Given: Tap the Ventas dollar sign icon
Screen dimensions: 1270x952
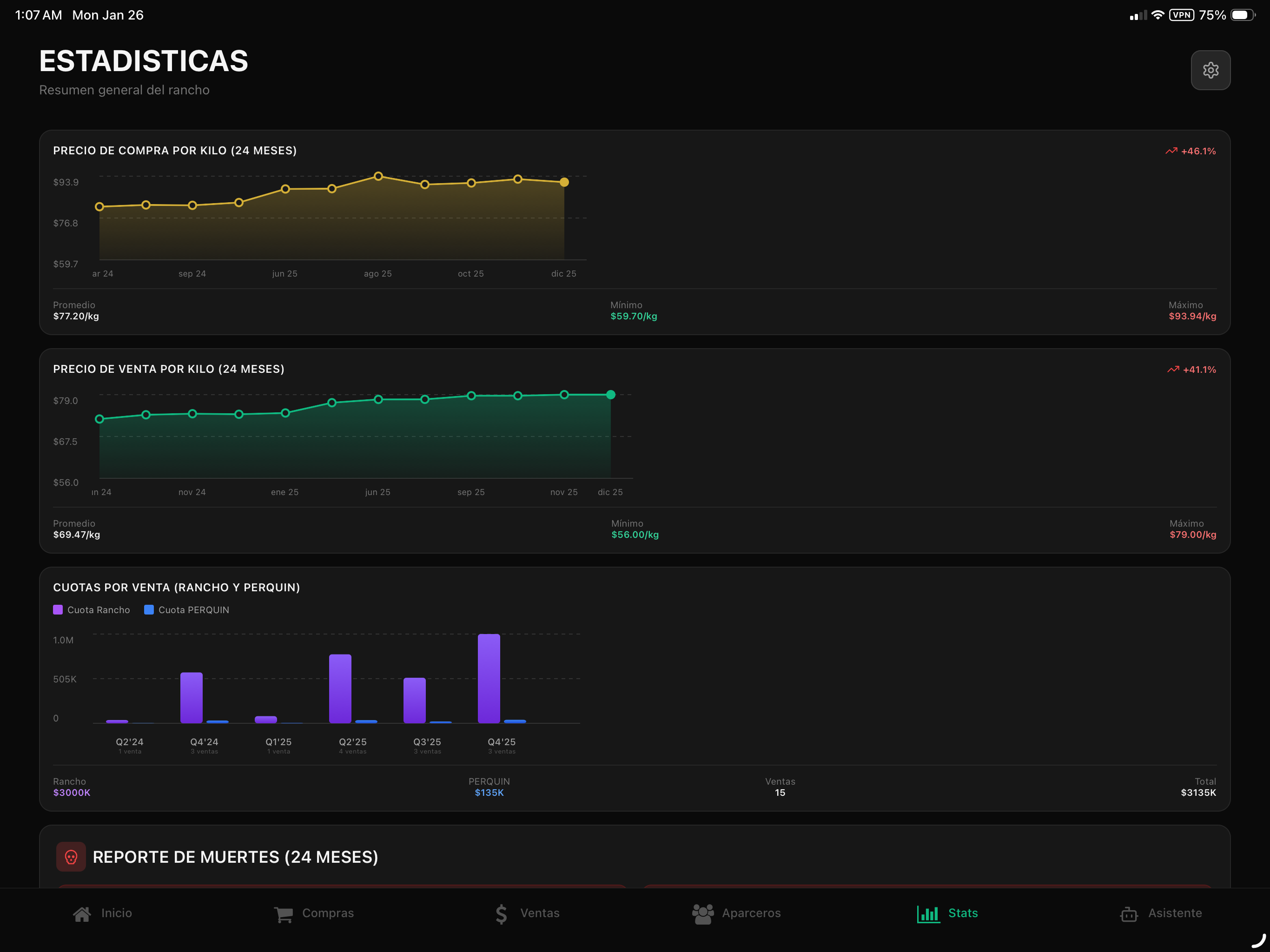Looking at the screenshot, I should (501, 913).
